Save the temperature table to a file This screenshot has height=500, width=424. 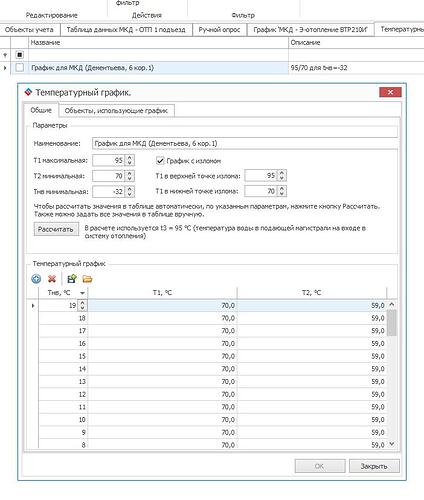coord(72,279)
